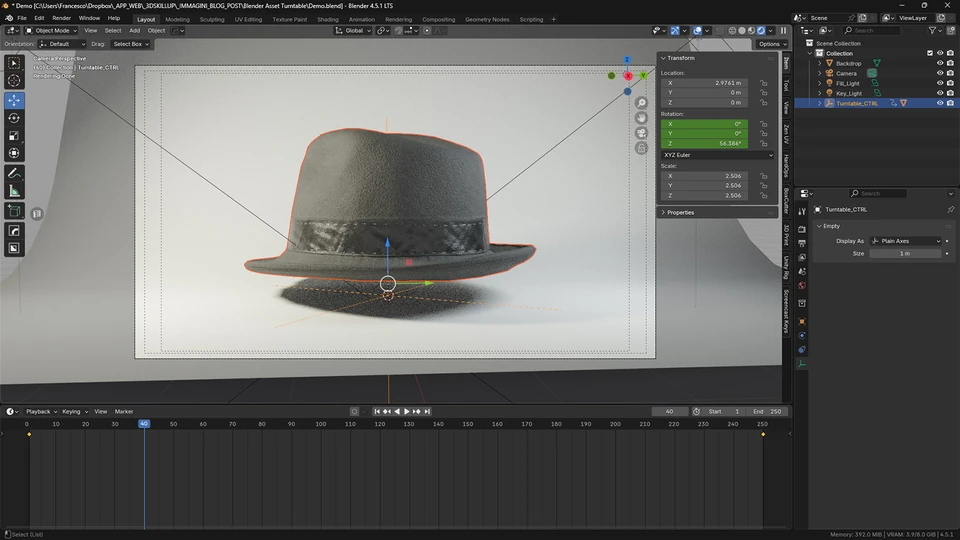The image size is (960, 540).
Task: Click the Scale X value field
Action: (x=704, y=176)
